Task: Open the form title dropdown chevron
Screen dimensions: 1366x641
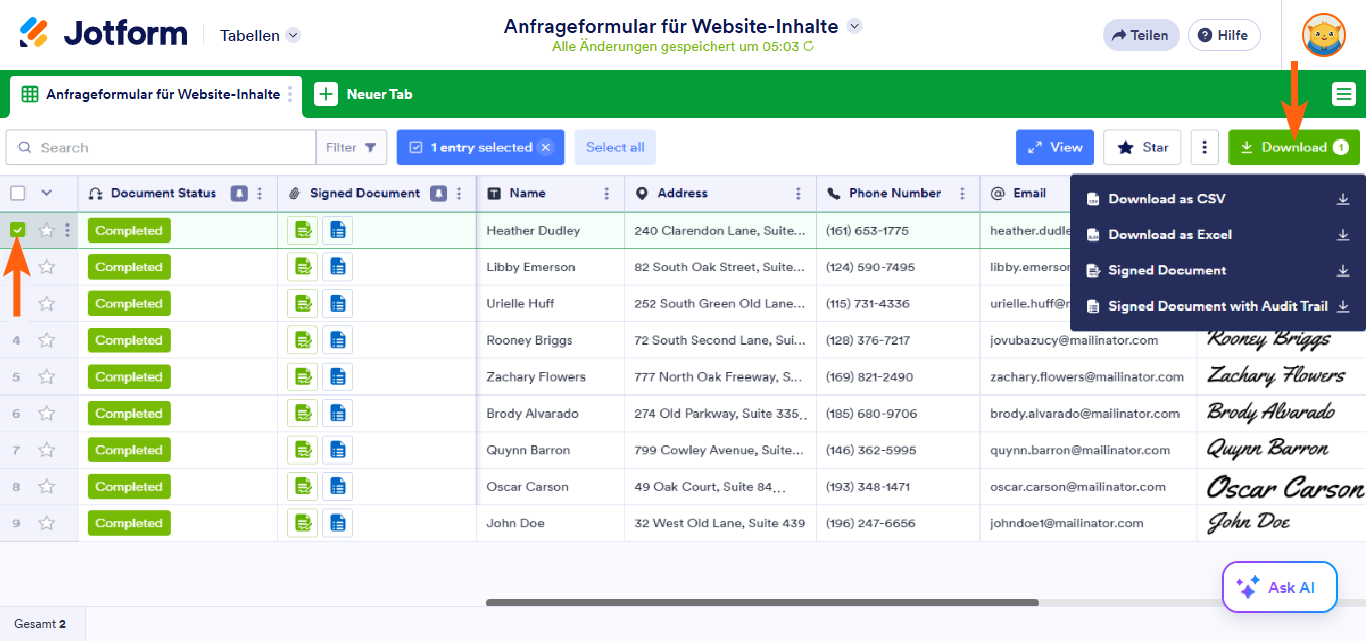Action: click(x=854, y=26)
